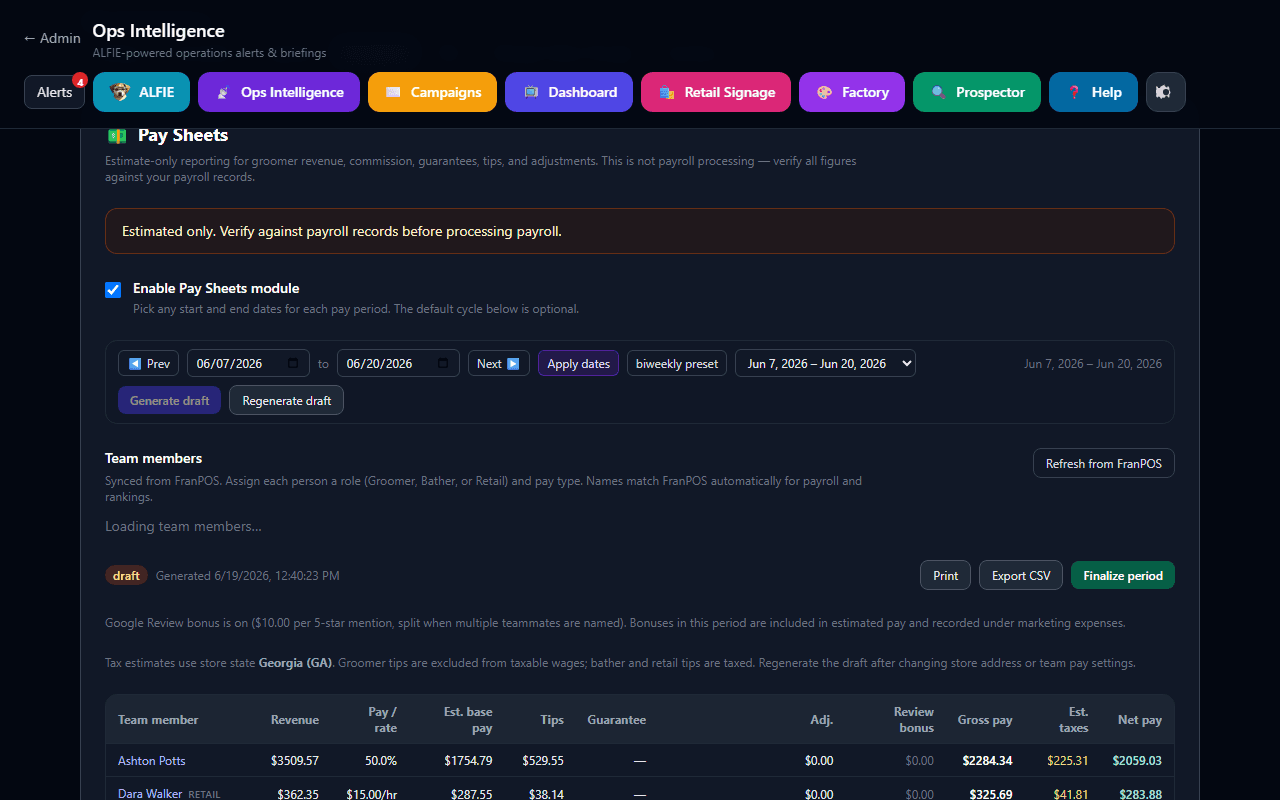
Task: Uncheck Enable Pay Sheets module checkbox
Action: 113,290
